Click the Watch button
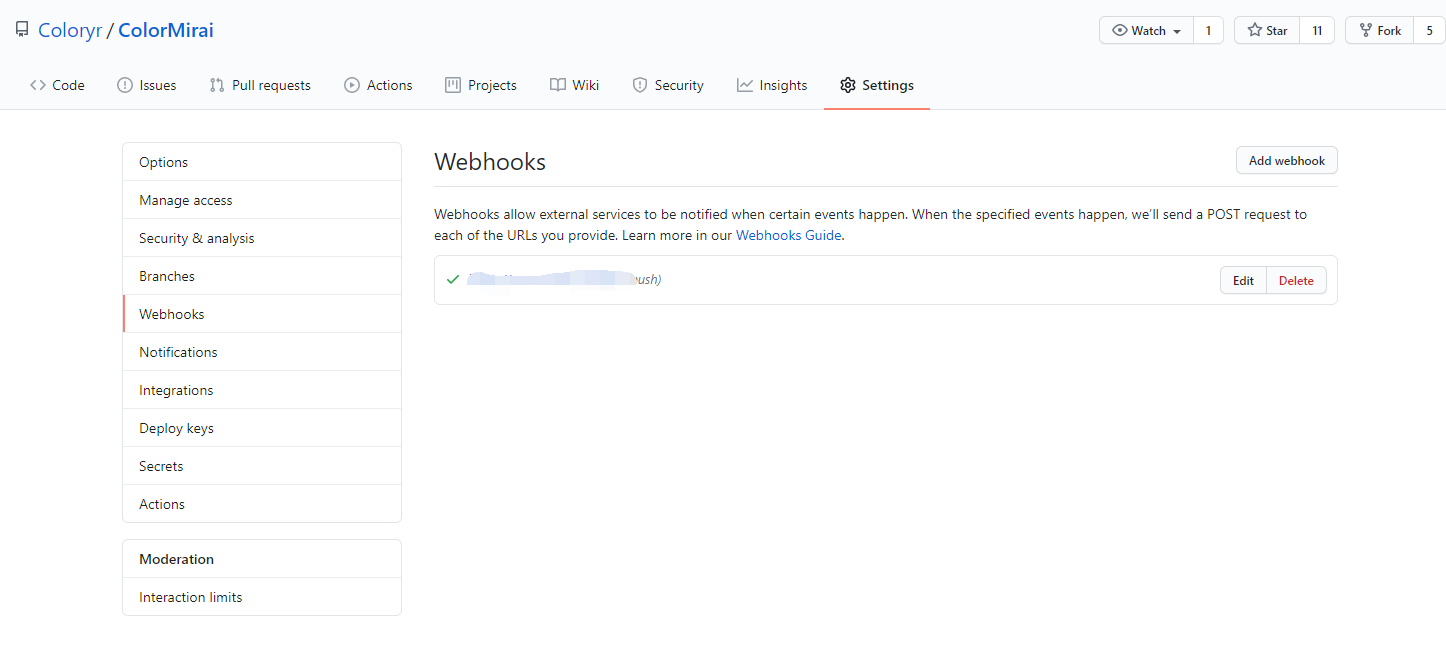The width and height of the screenshot is (1446, 662). point(1147,31)
